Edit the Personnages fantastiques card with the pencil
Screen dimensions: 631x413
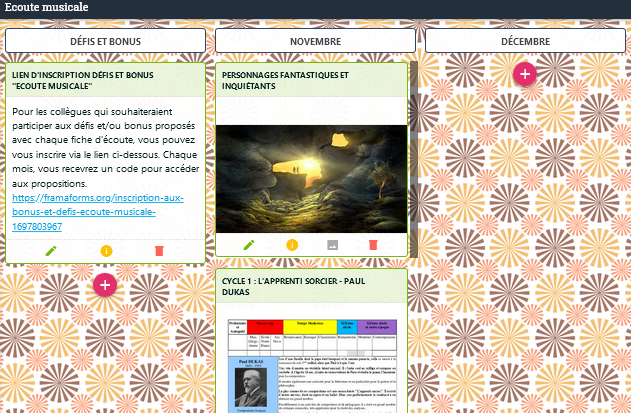click(x=250, y=244)
